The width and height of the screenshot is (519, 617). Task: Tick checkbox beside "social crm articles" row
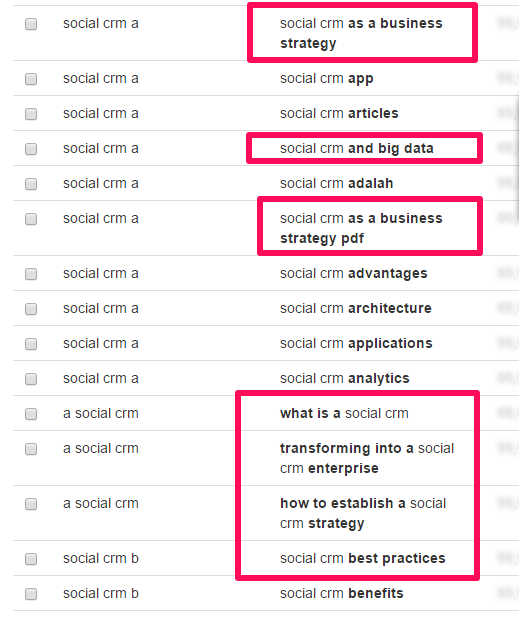(x=31, y=114)
